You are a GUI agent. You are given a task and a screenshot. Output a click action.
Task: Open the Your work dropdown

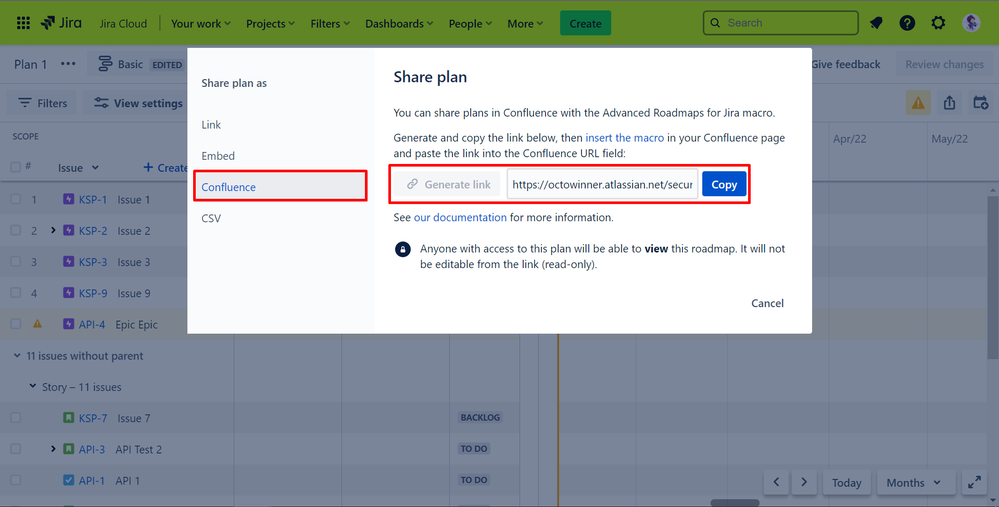tap(201, 24)
